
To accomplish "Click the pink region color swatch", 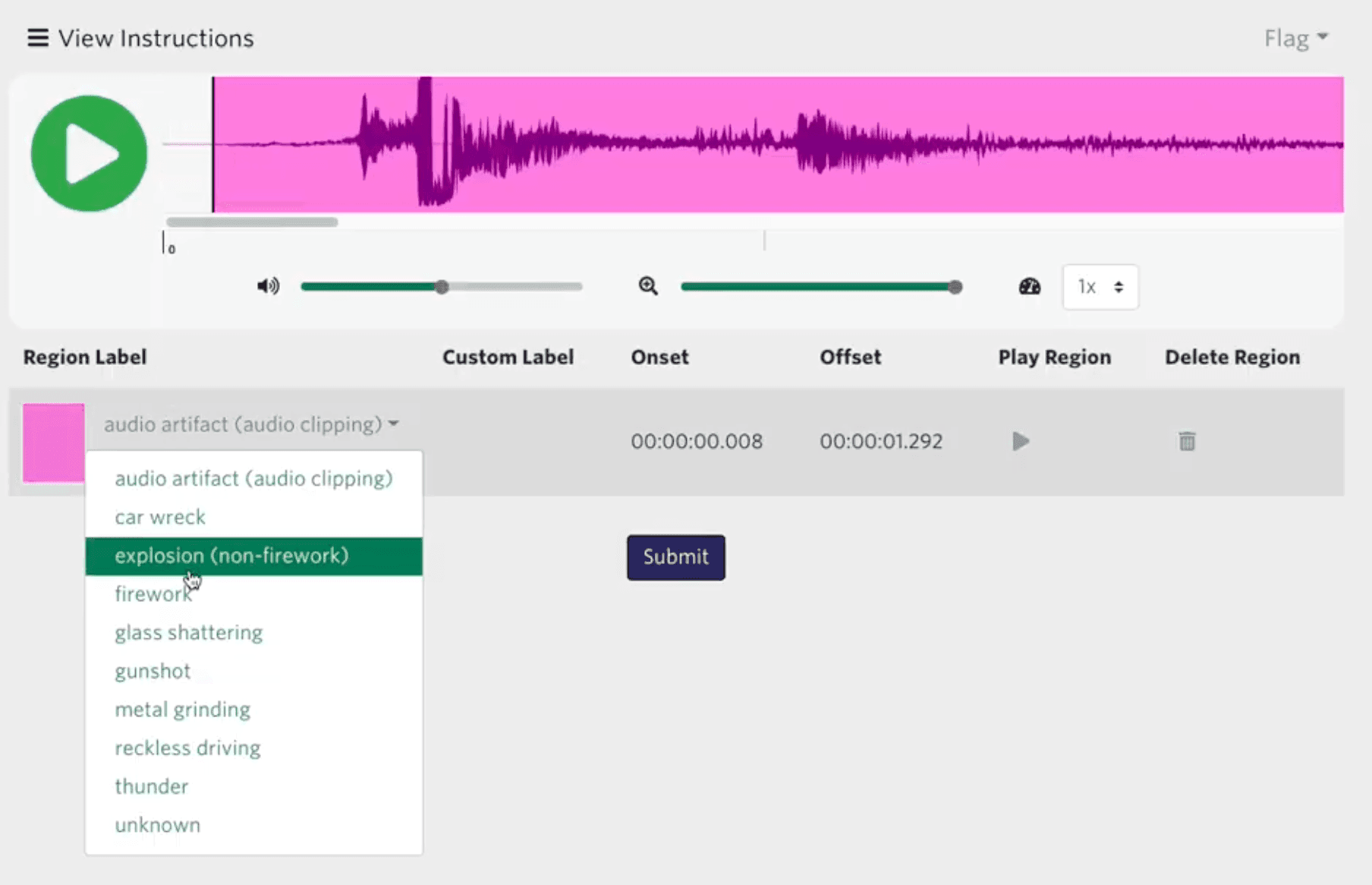I will click(x=53, y=442).
